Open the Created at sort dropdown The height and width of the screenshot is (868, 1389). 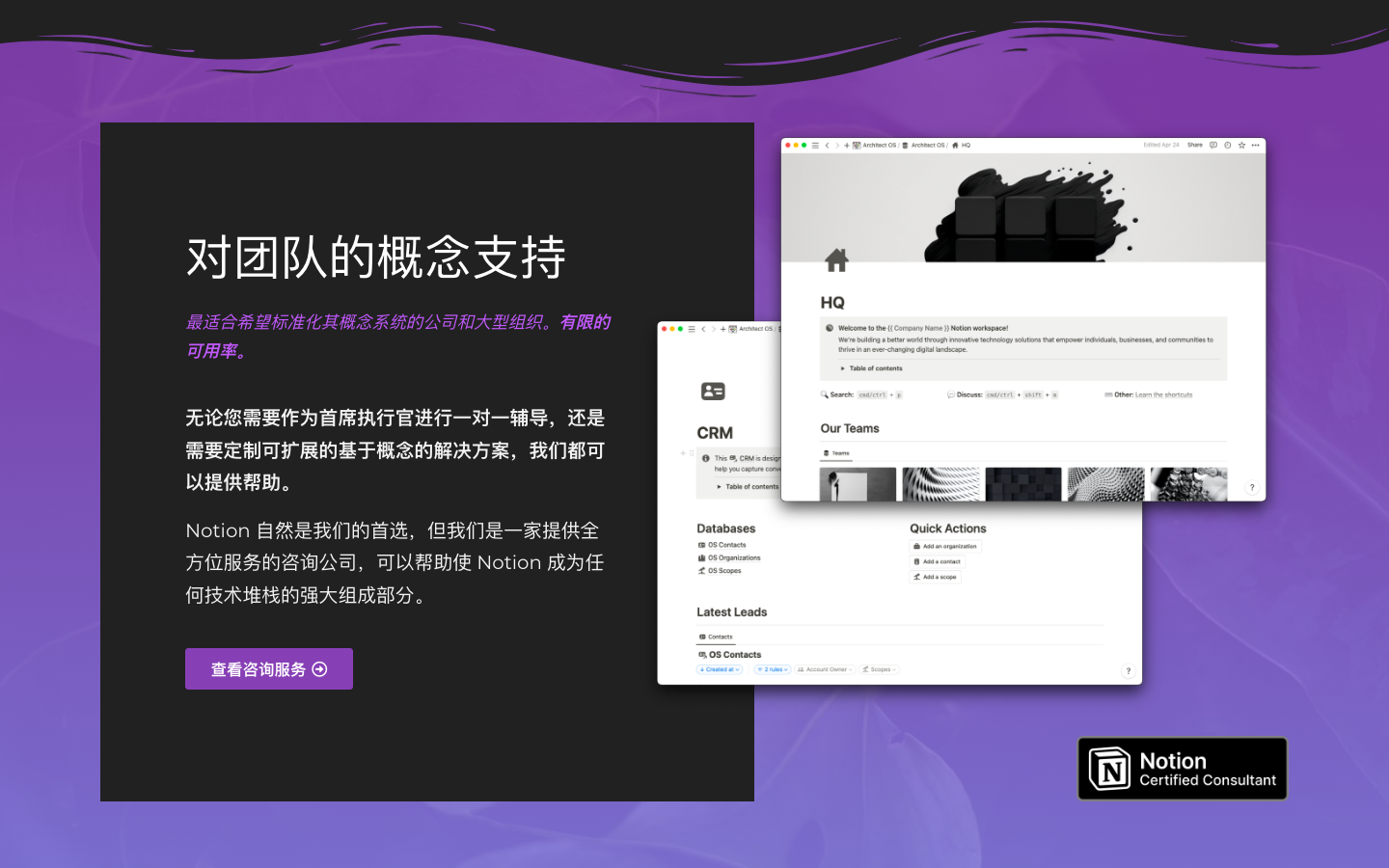tap(720, 669)
